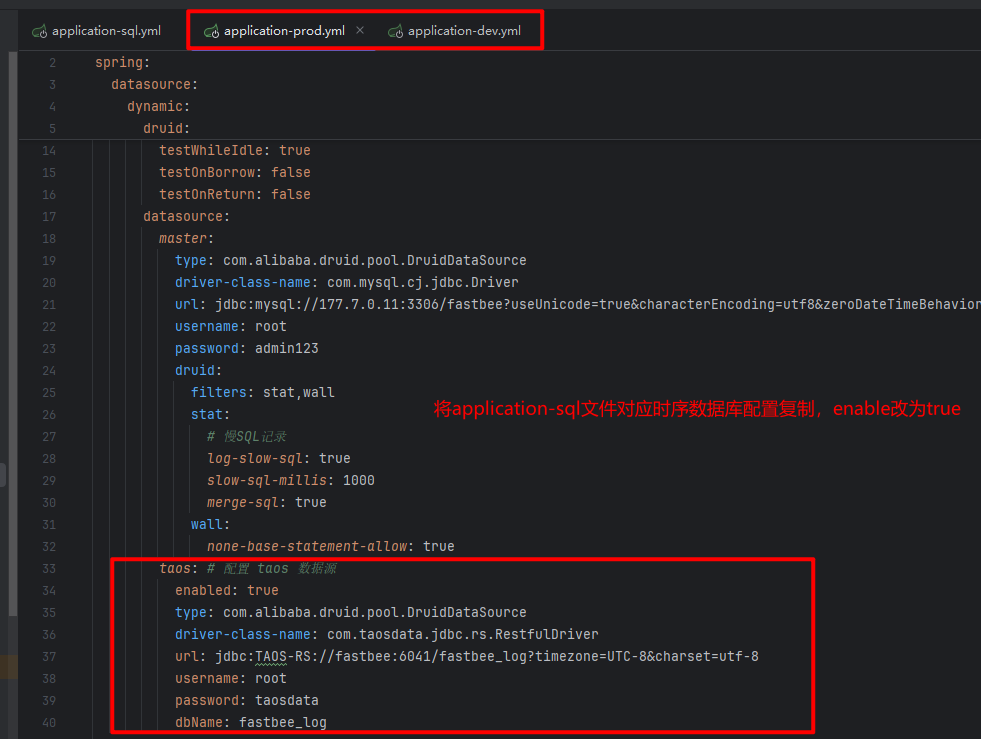Click sticky header line 'spring:'
This screenshot has height=739, width=981.
(123, 63)
